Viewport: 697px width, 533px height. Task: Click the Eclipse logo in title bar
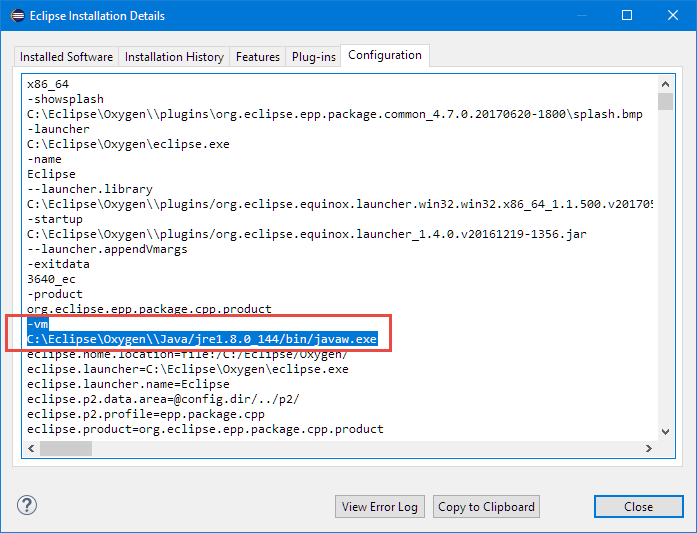click(x=17, y=16)
